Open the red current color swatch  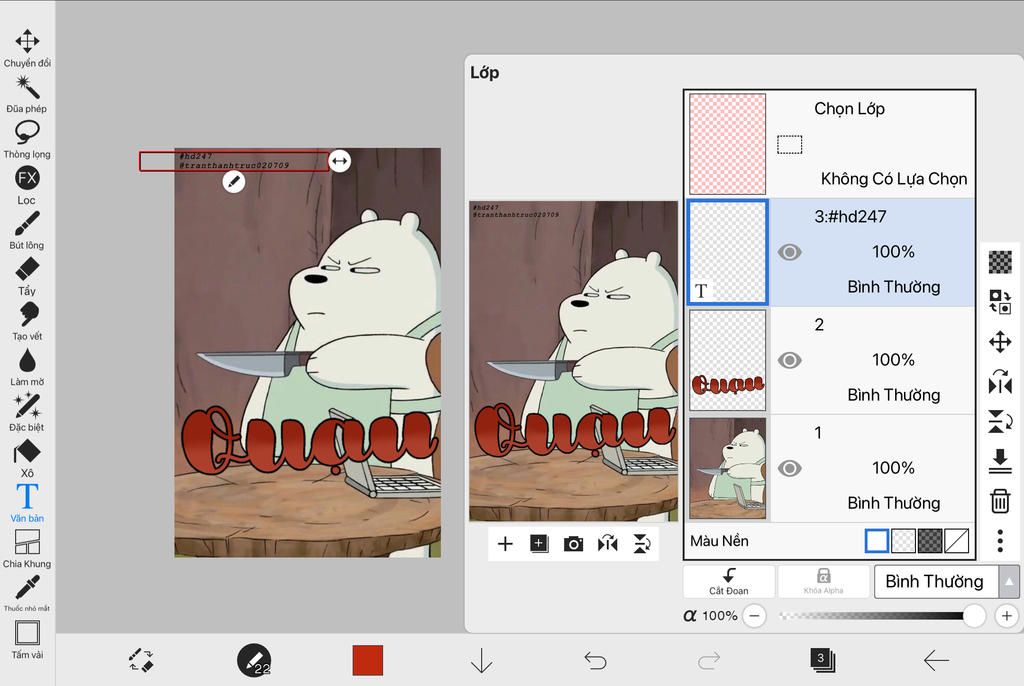368,660
